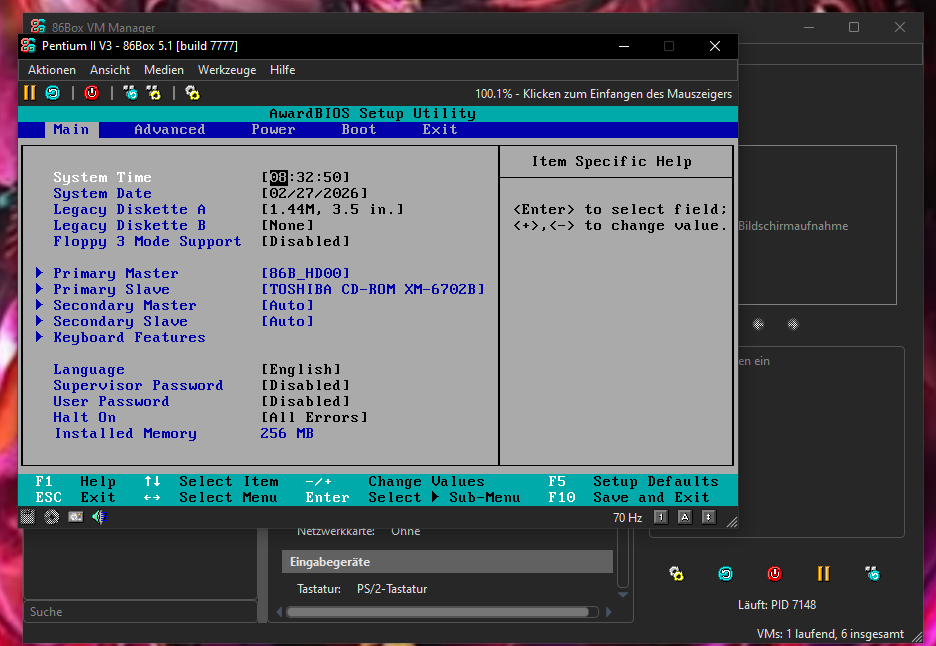This screenshot has width=936, height=646.
Task: Click the CD-ROM disc status bar icon
Action: (52, 517)
